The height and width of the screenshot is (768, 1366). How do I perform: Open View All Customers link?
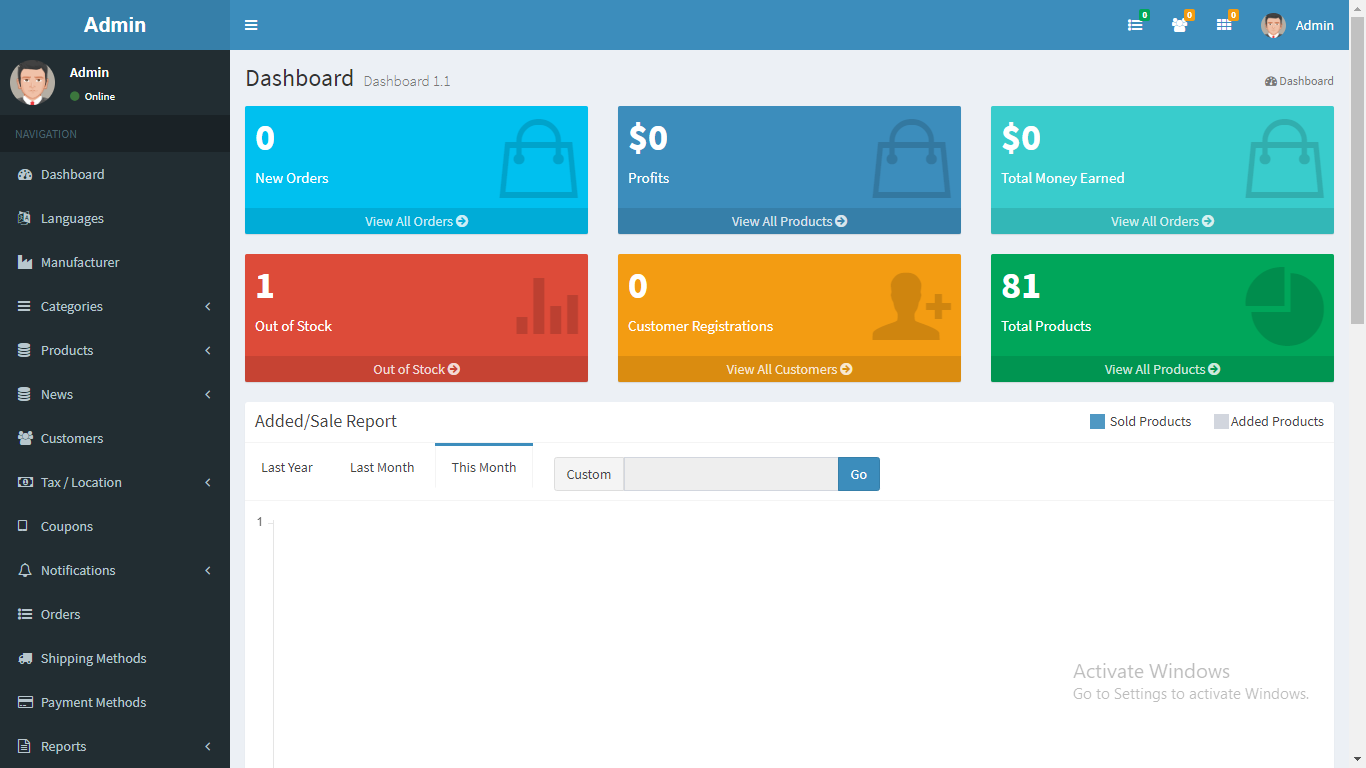pyautogui.click(x=789, y=369)
